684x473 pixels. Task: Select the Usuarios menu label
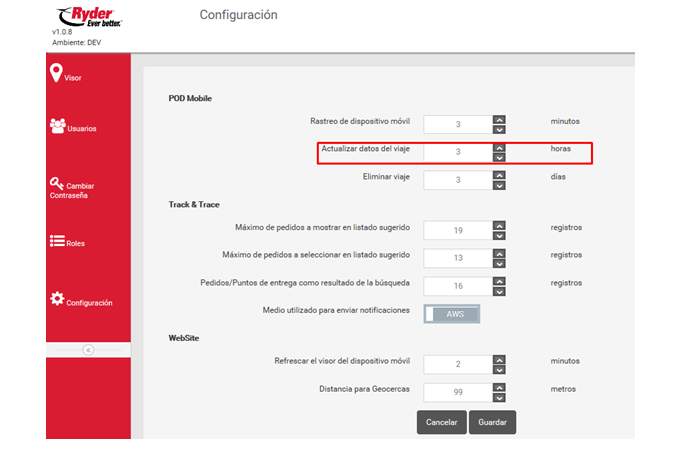click(82, 129)
